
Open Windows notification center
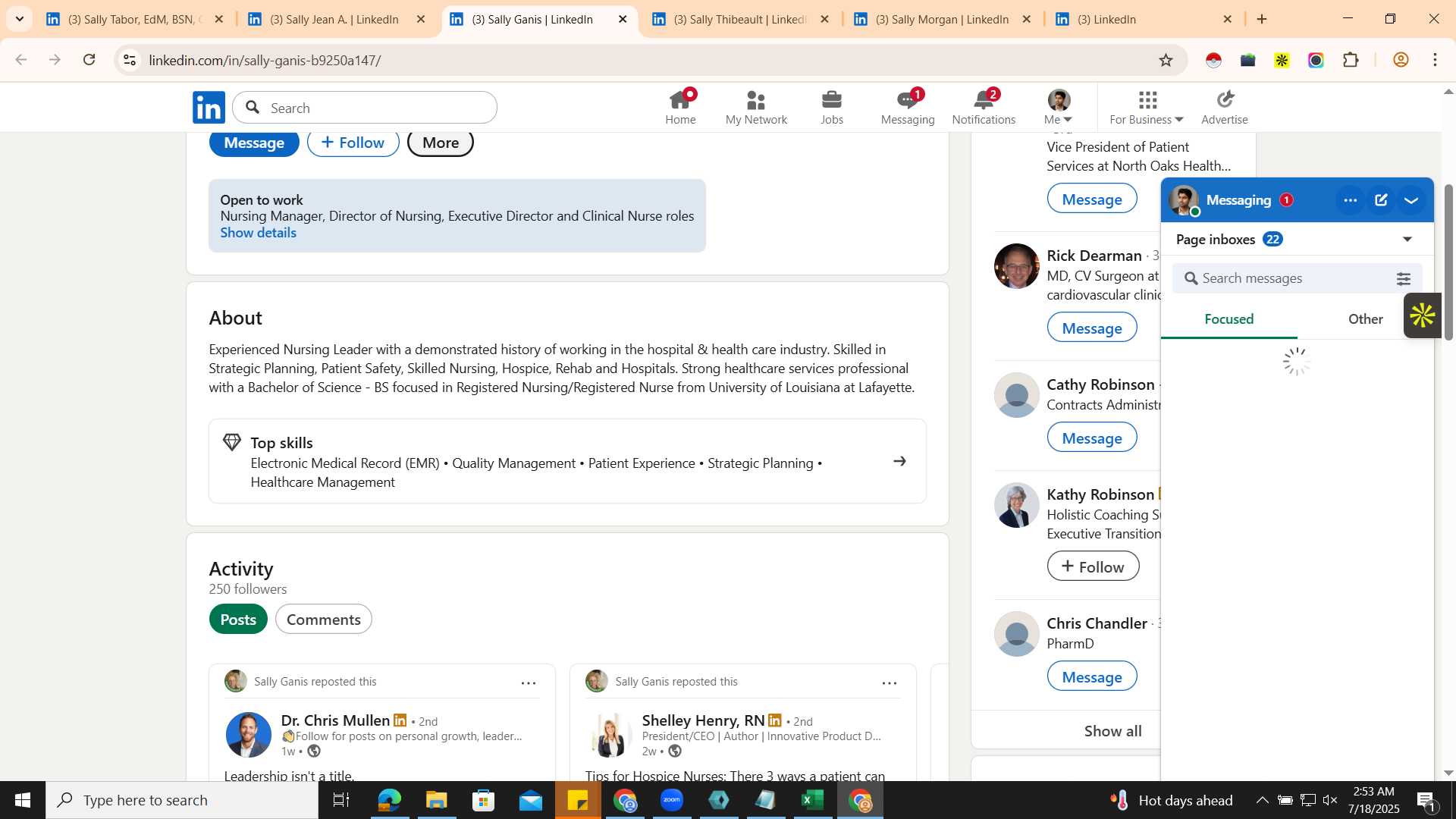pos(1426,800)
